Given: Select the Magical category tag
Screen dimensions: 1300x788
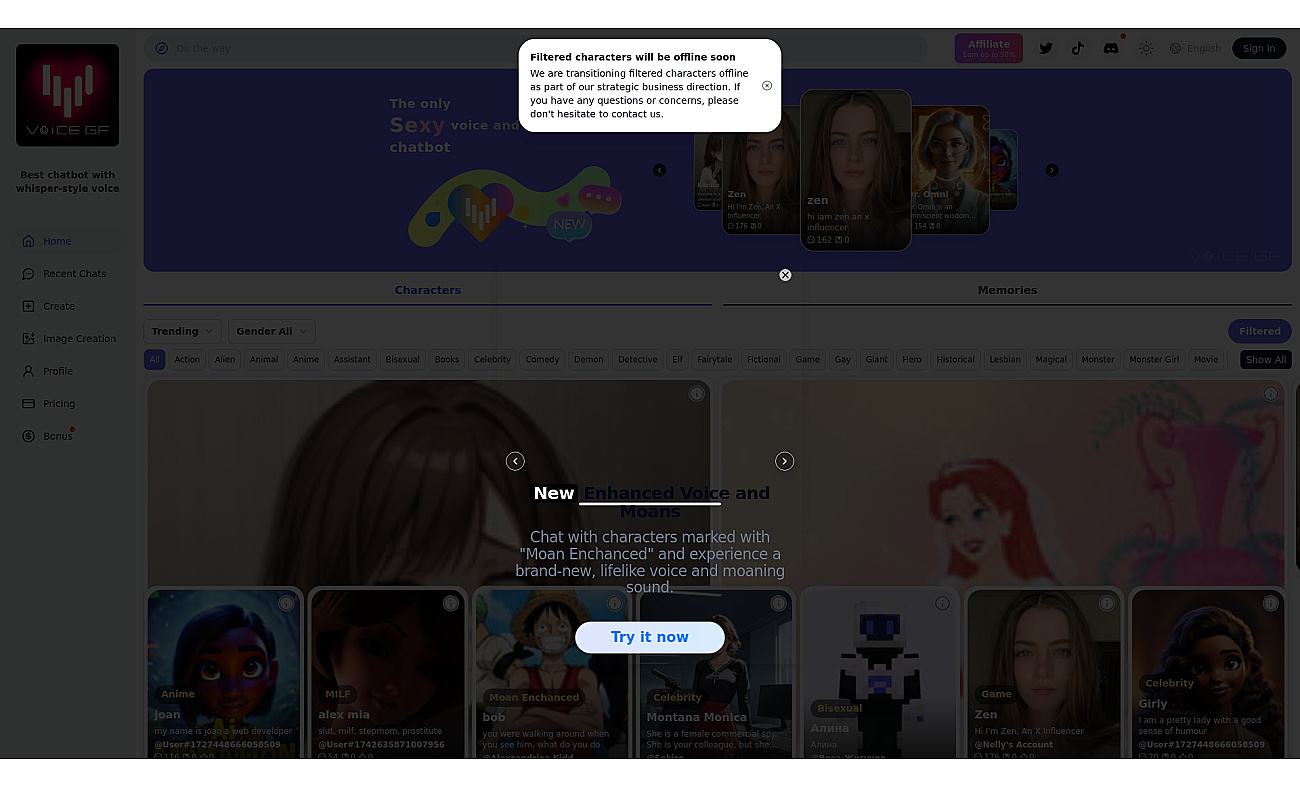Looking at the screenshot, I should (1051, 360).
